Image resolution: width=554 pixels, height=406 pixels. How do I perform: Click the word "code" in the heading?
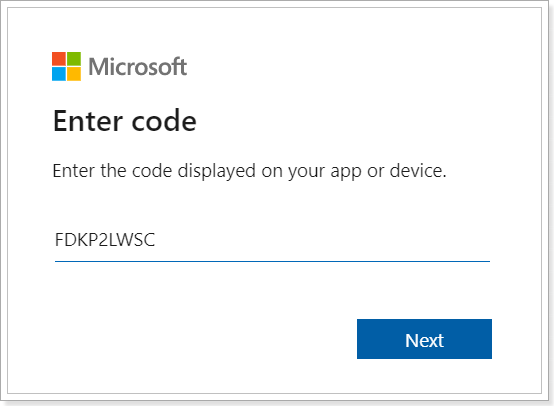(x=164, y=121)
